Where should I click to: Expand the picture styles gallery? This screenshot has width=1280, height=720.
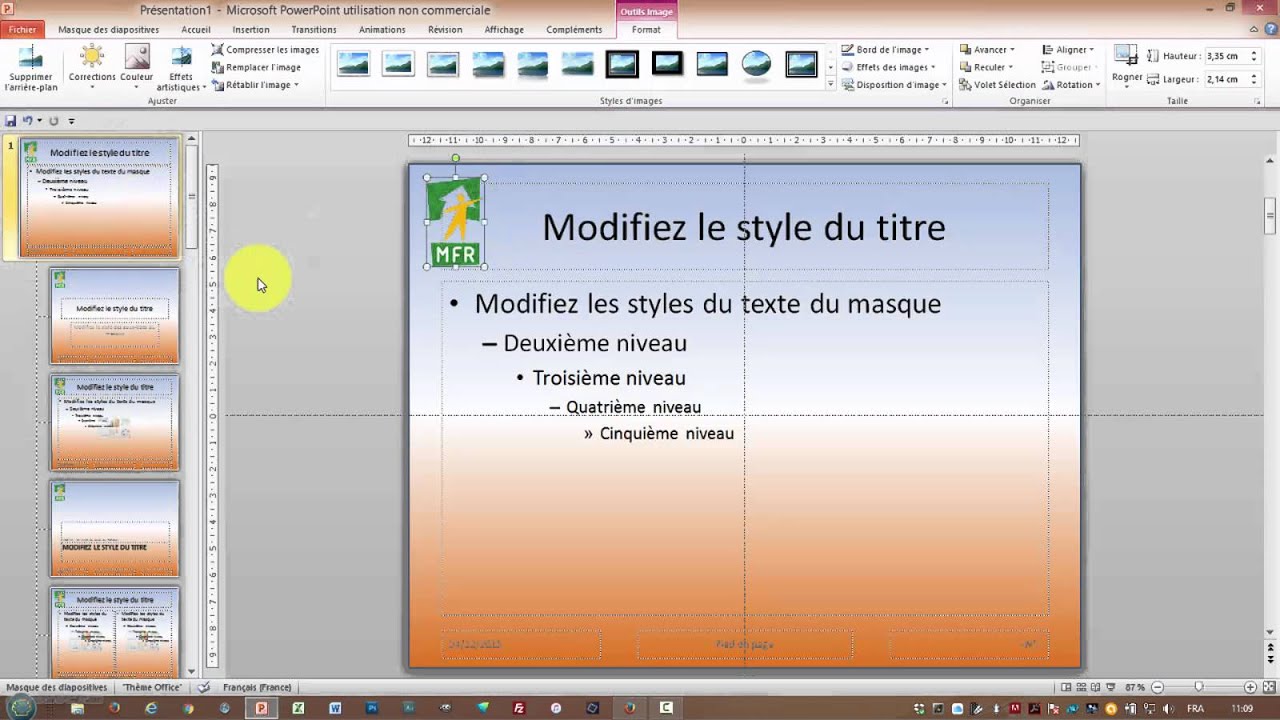[x=830, y=85]
